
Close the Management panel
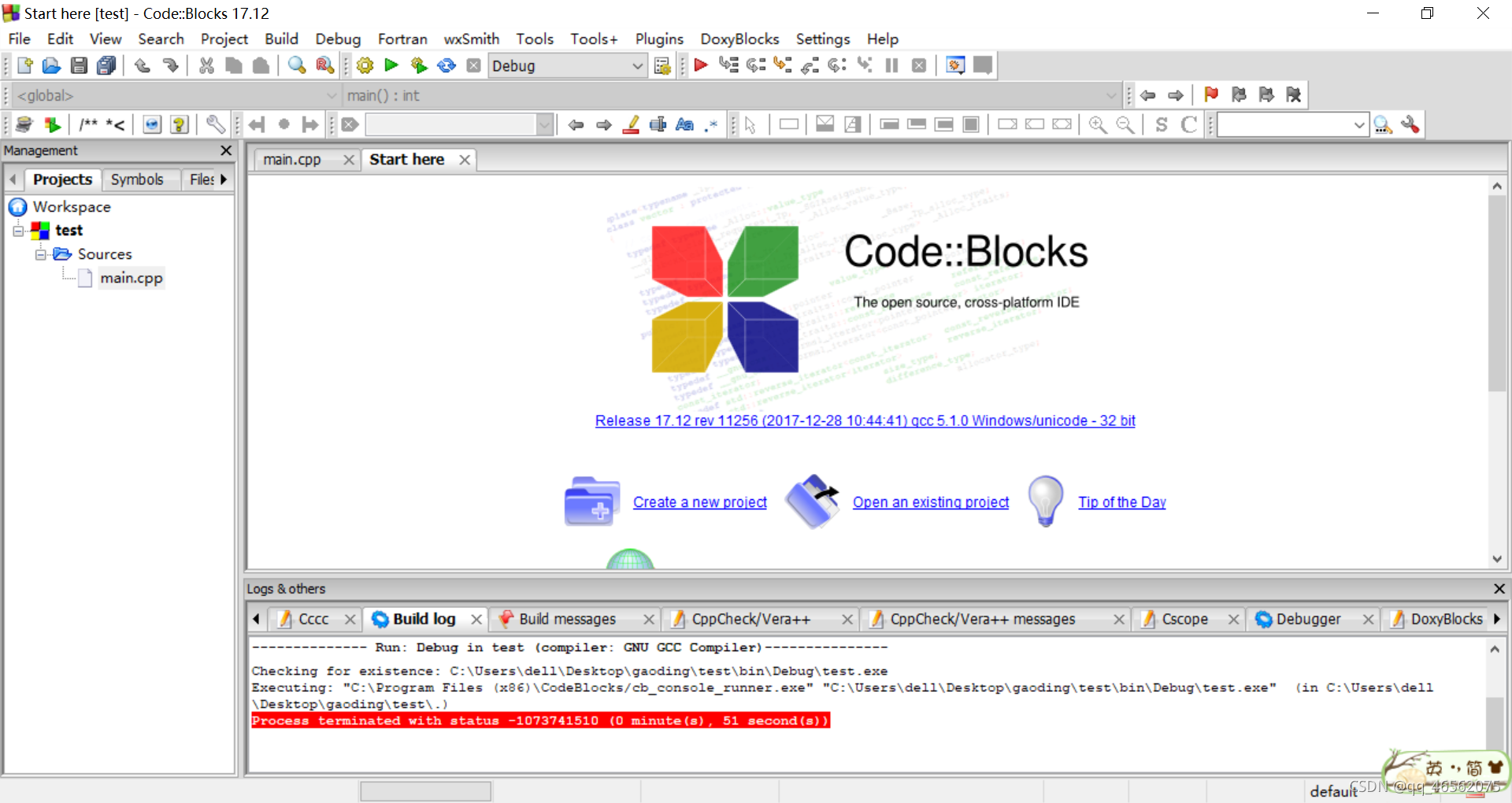click(226, 150)
